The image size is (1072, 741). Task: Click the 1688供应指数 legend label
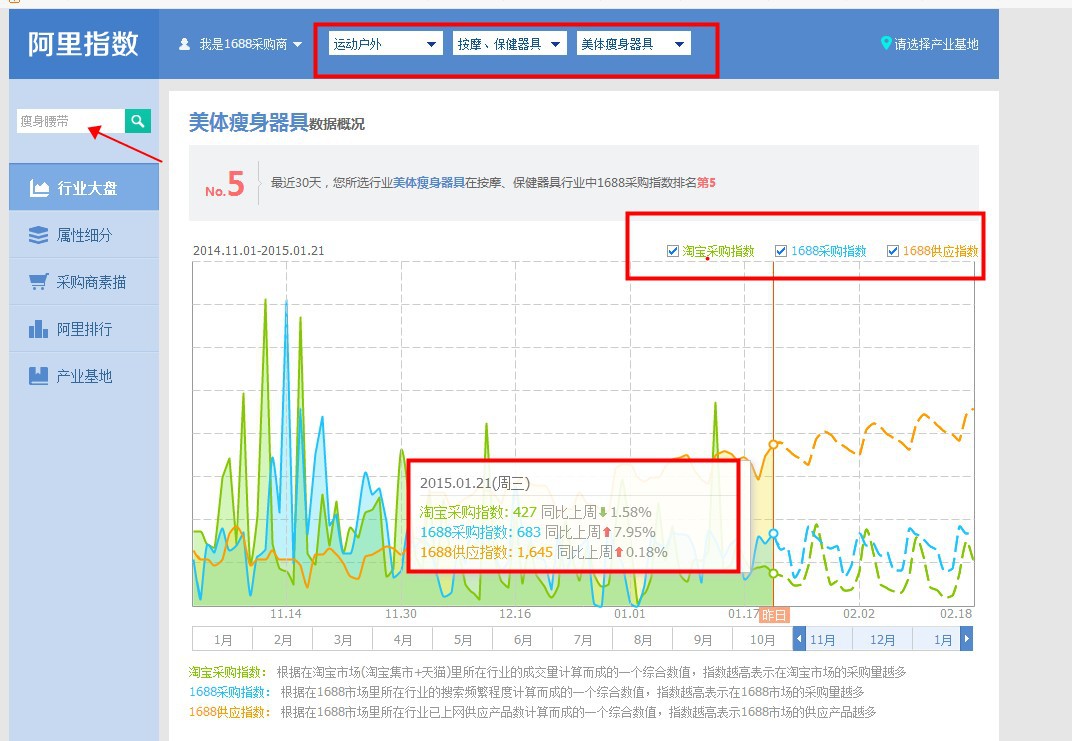(x=941, y=251)
